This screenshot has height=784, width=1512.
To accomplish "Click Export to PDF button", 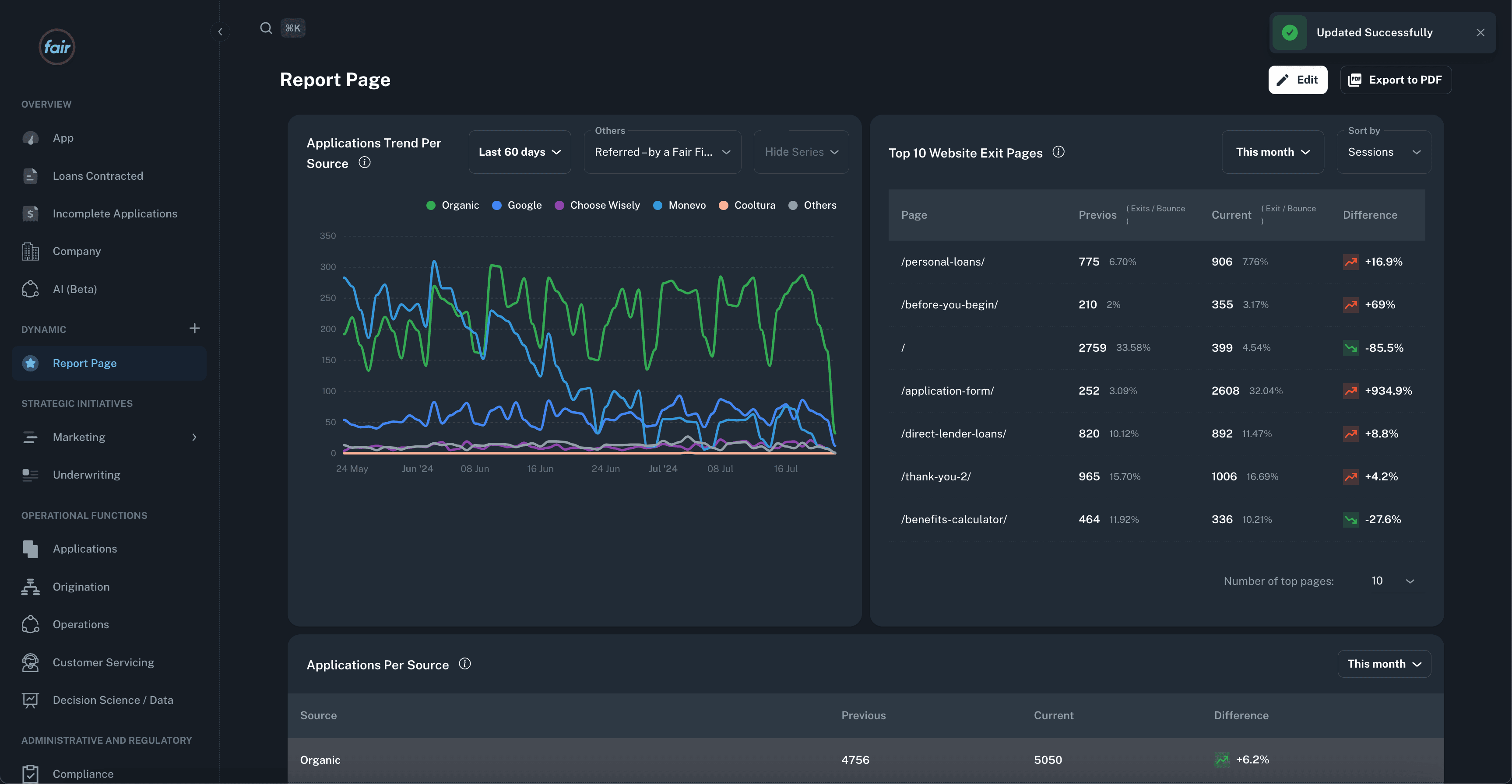I will point(1395,79).
